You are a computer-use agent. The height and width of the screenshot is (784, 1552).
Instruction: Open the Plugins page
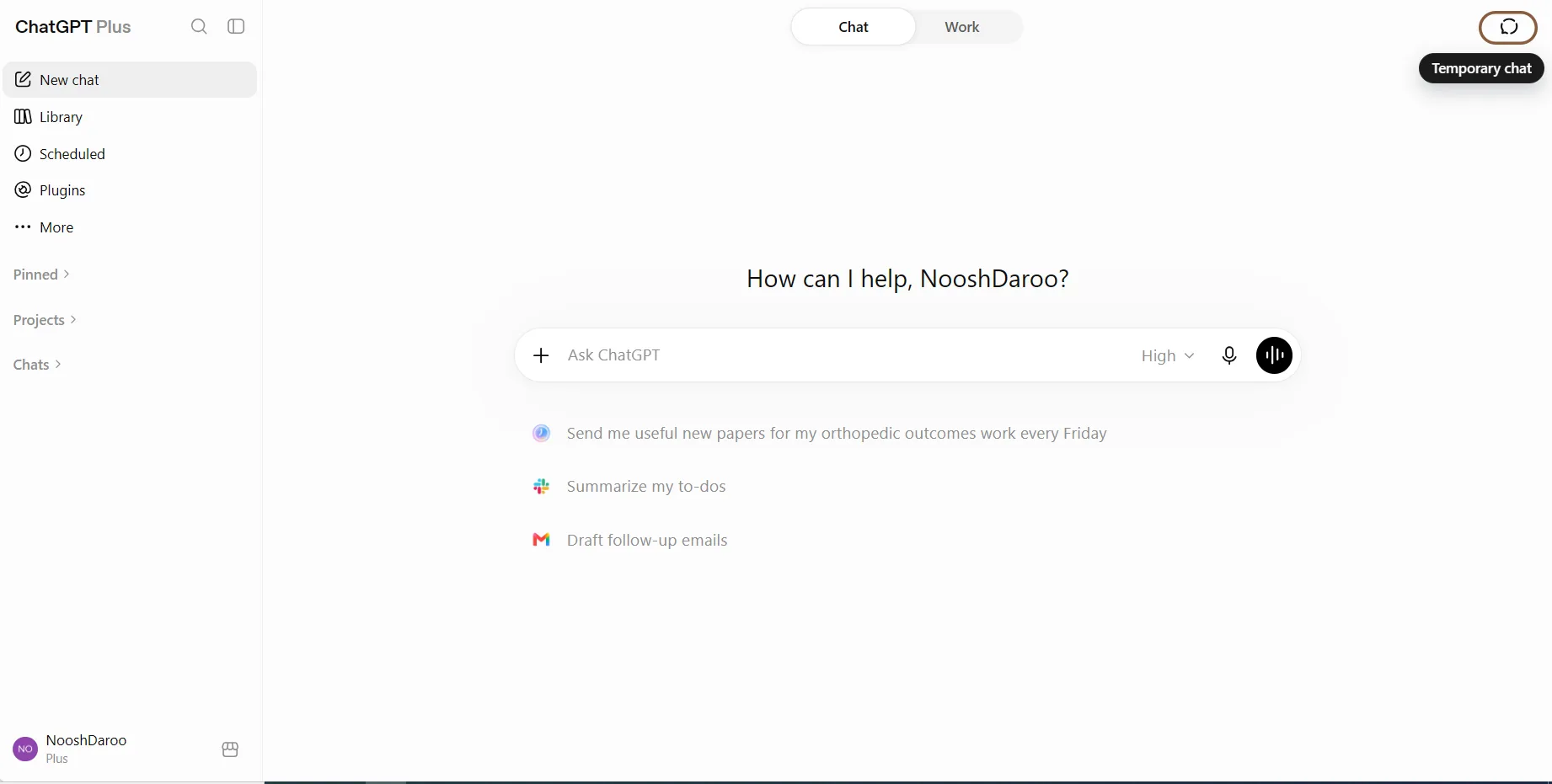[130, 190]
